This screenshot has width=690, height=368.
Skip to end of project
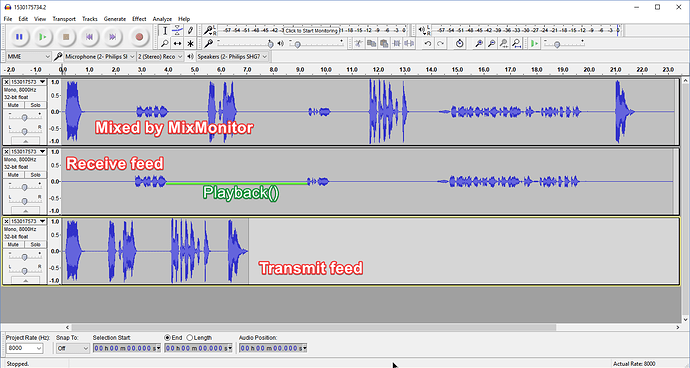[113, 37]
